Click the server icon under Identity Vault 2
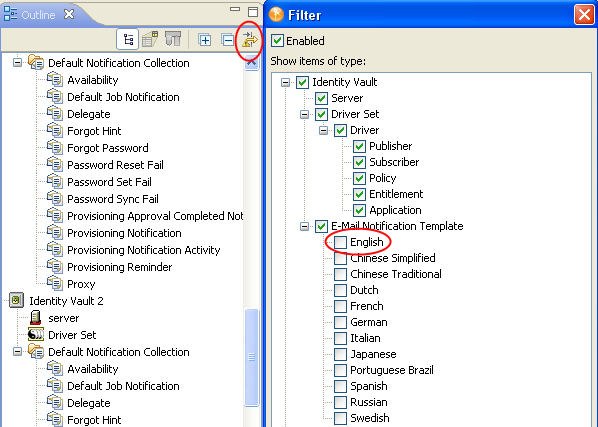This screenshot has height=427, width=598. 35,318
